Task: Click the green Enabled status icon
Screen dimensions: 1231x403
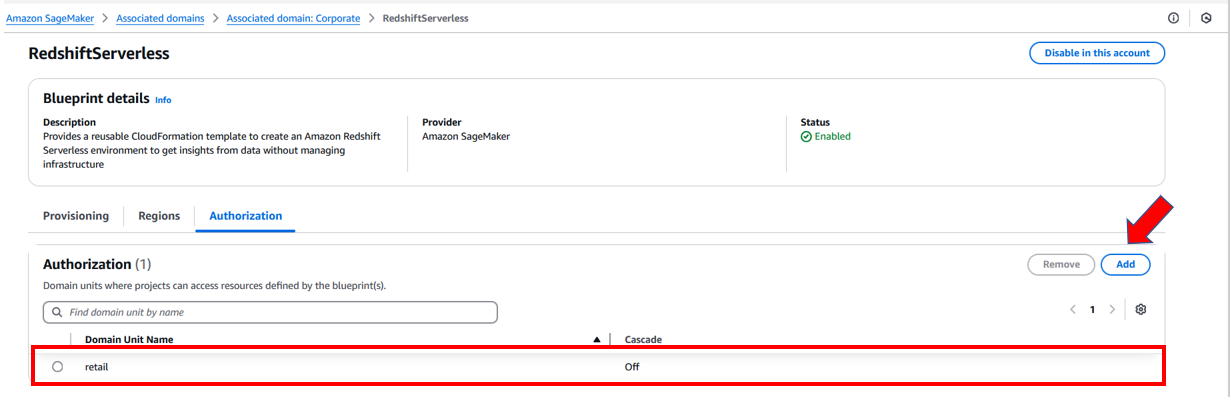Action: tap(806, 136)
